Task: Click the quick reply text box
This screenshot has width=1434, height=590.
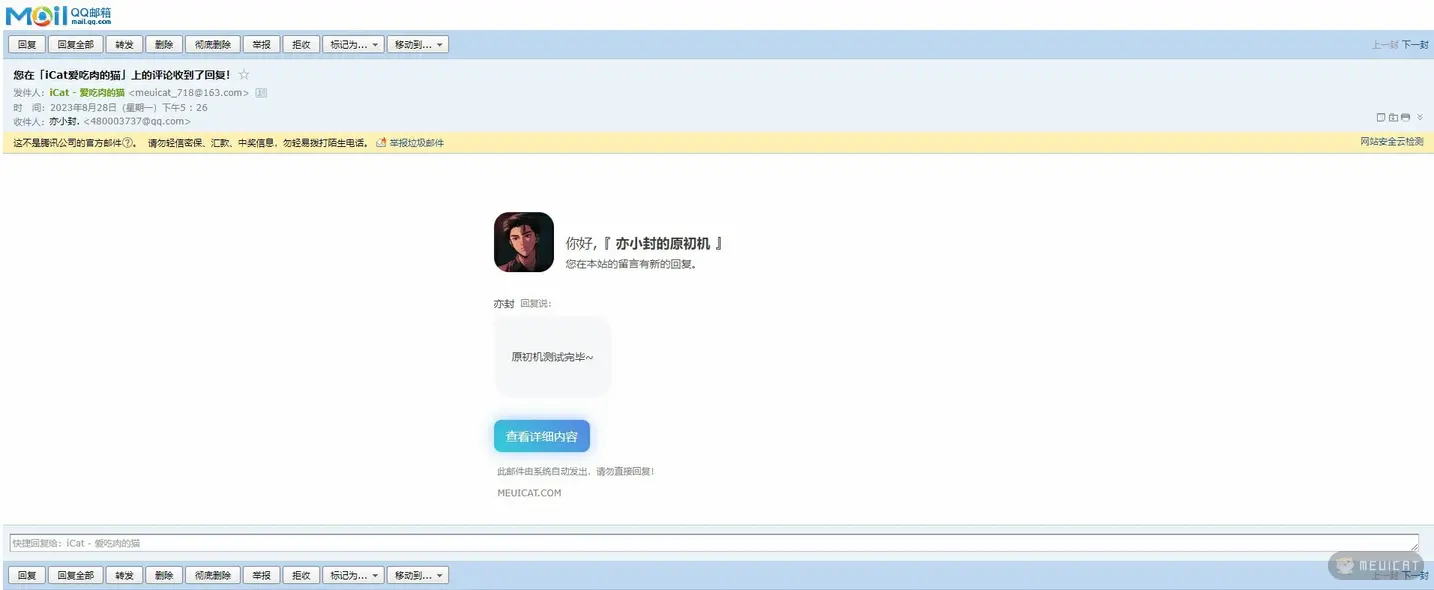Action: pyautogui.click(x=712, y=543)
